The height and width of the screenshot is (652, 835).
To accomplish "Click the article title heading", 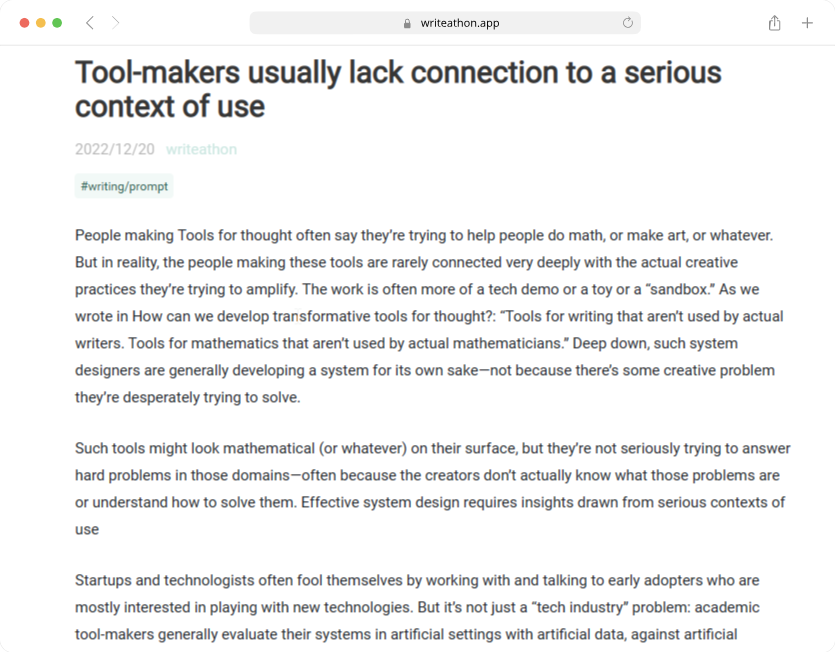I will pyautogui.click(x=398, y=89).
